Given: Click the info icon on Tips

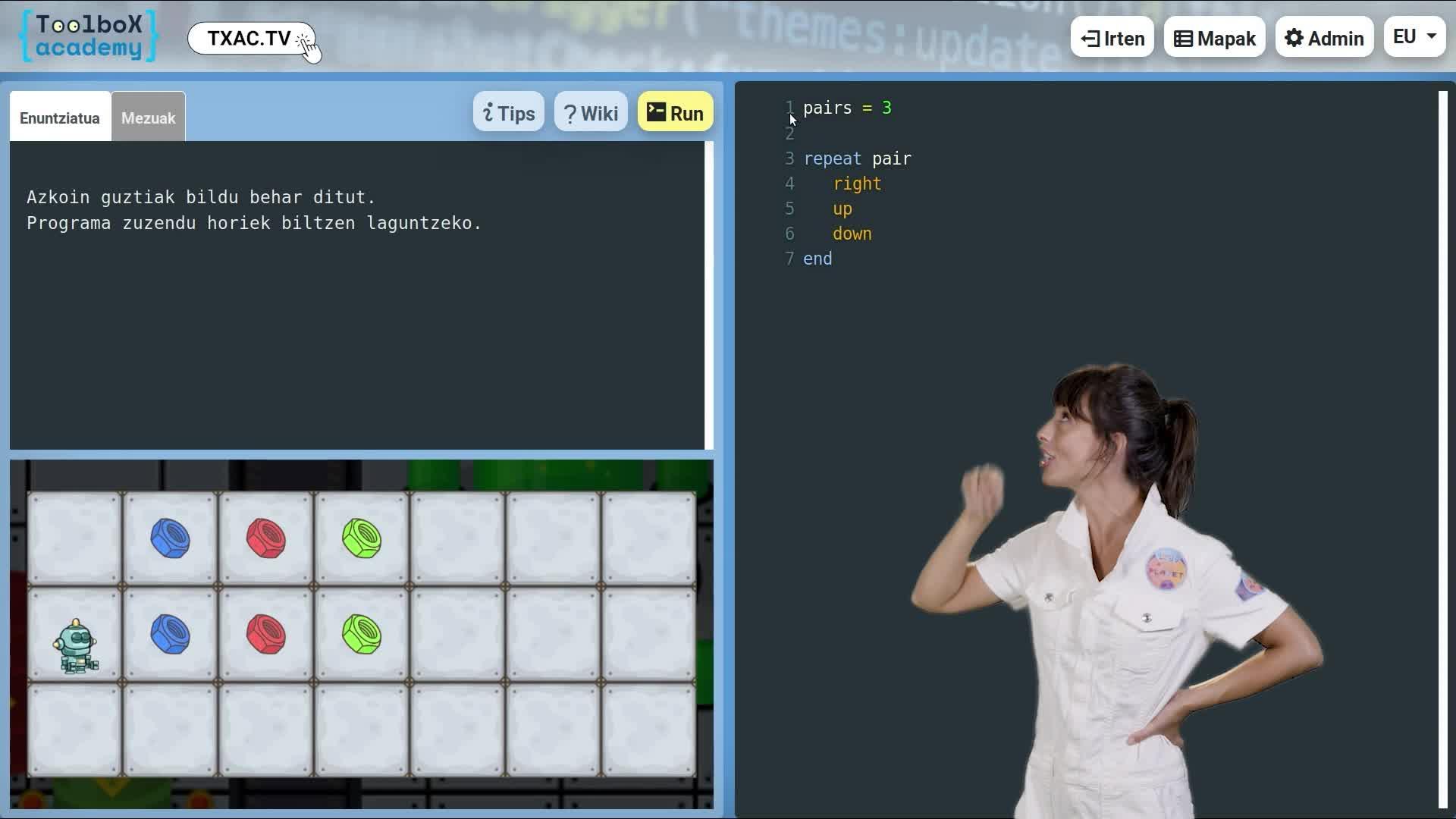Looking at the screenshot, I should coord(488,113).
